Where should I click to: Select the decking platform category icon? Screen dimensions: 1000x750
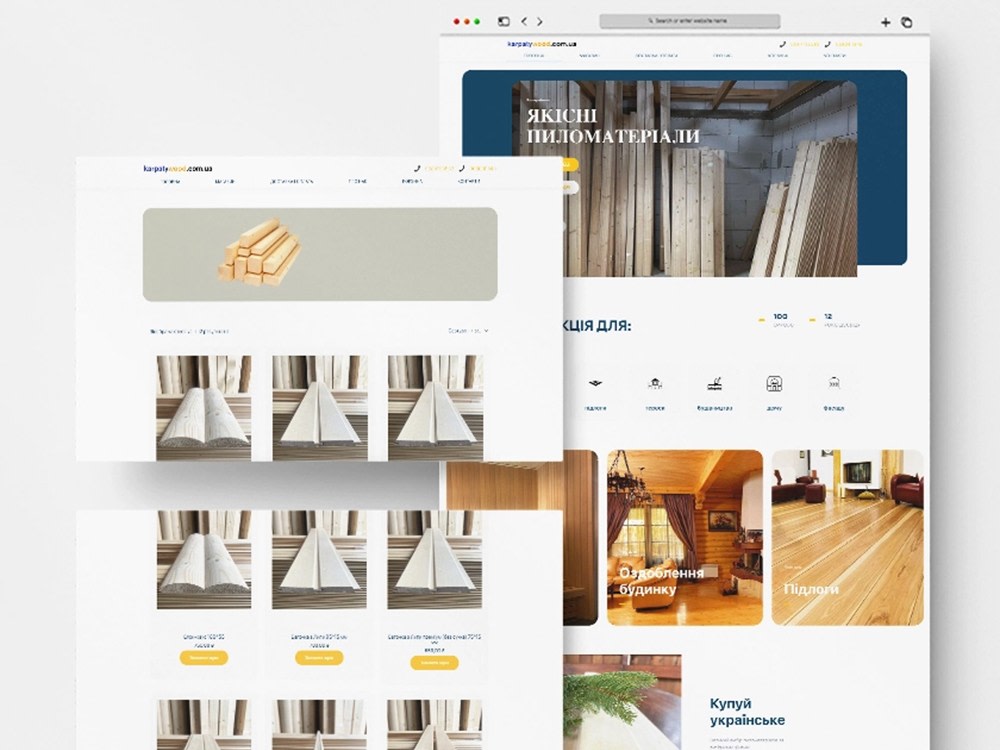coord(714,384)
